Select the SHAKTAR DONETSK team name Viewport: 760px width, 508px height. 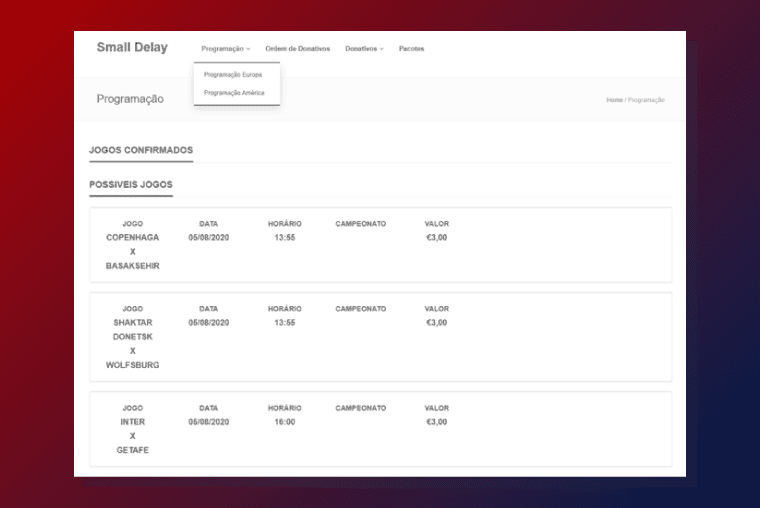click(132, 330)
